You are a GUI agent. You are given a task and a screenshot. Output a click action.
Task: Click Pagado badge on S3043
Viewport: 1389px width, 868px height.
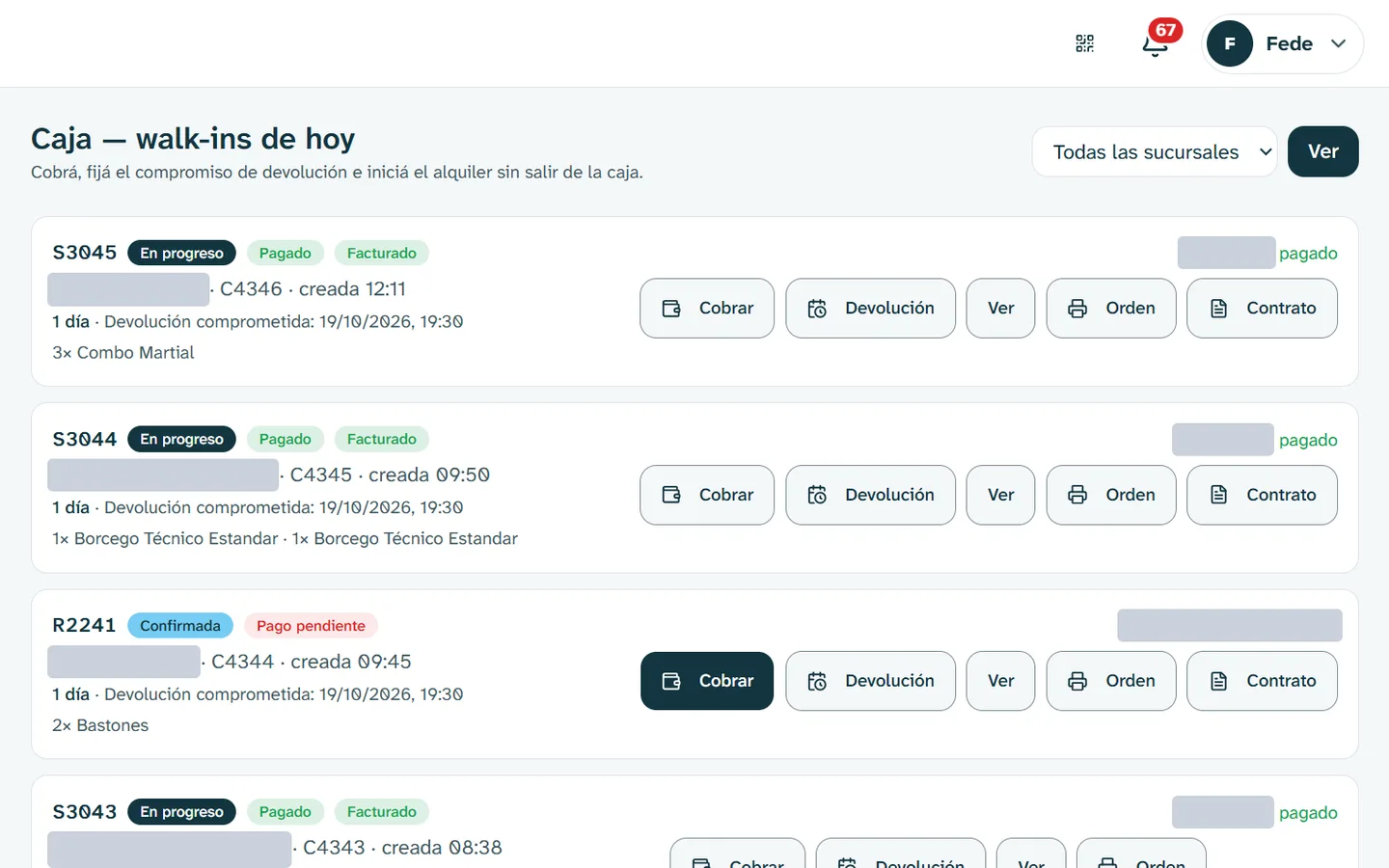[x=286, y=812]
